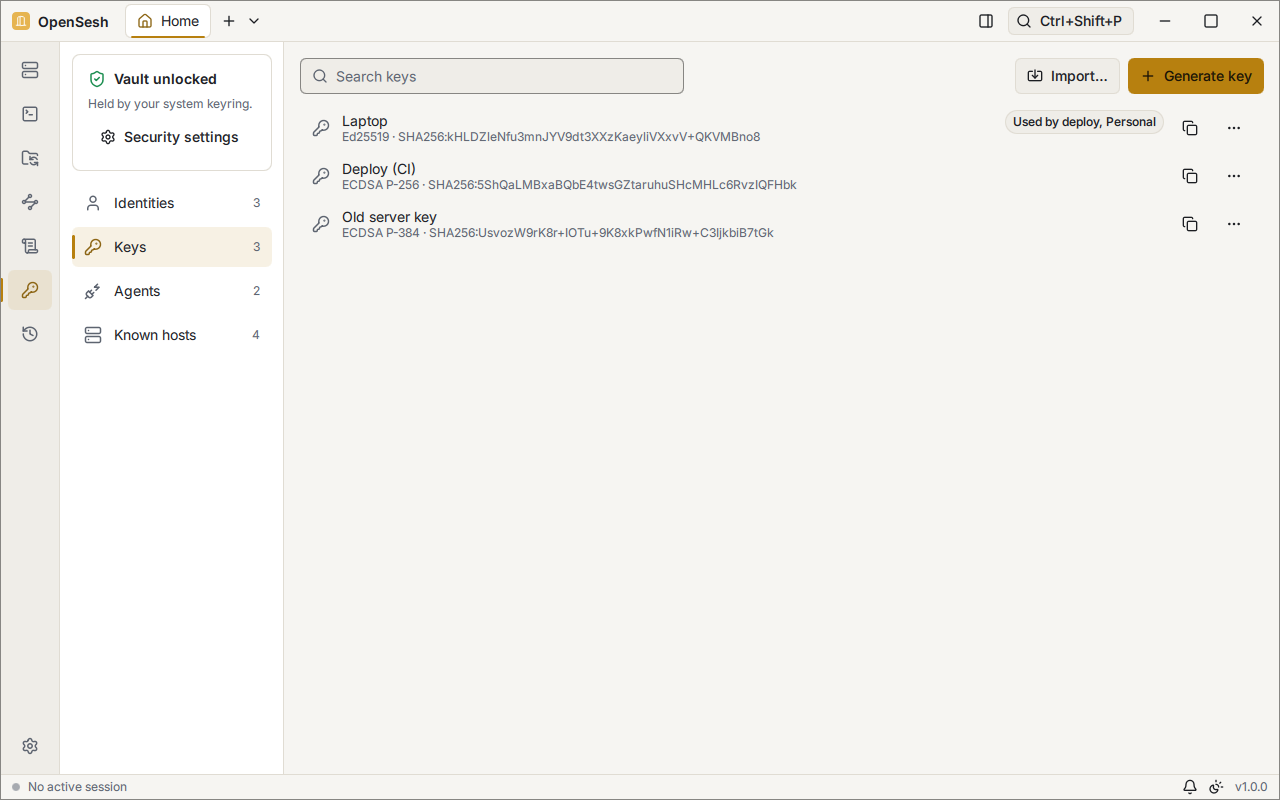Toggle the light/dark theme in the status bar
This screenshot has height=800, width=1280.
pos(1216,787)
